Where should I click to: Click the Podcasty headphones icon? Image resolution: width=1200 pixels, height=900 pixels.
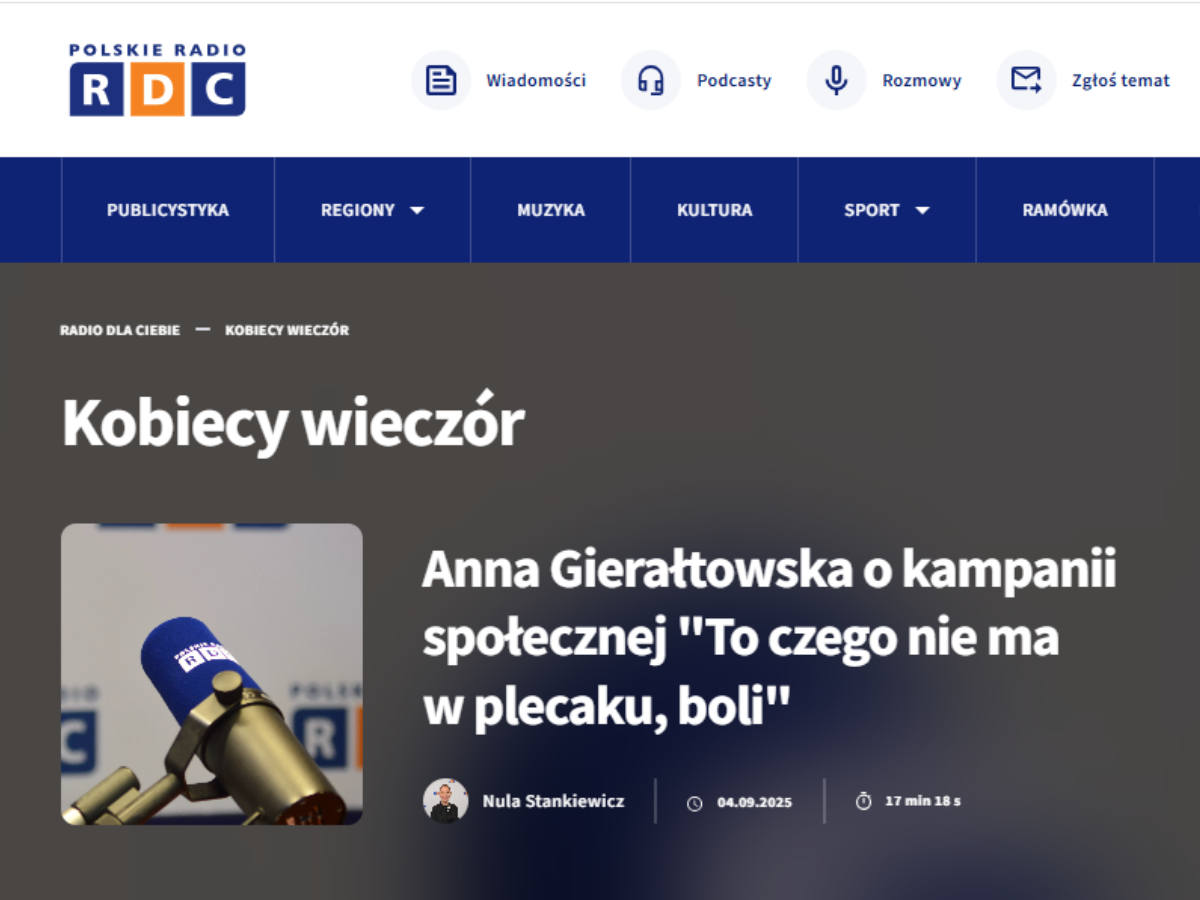coord(651,80)
